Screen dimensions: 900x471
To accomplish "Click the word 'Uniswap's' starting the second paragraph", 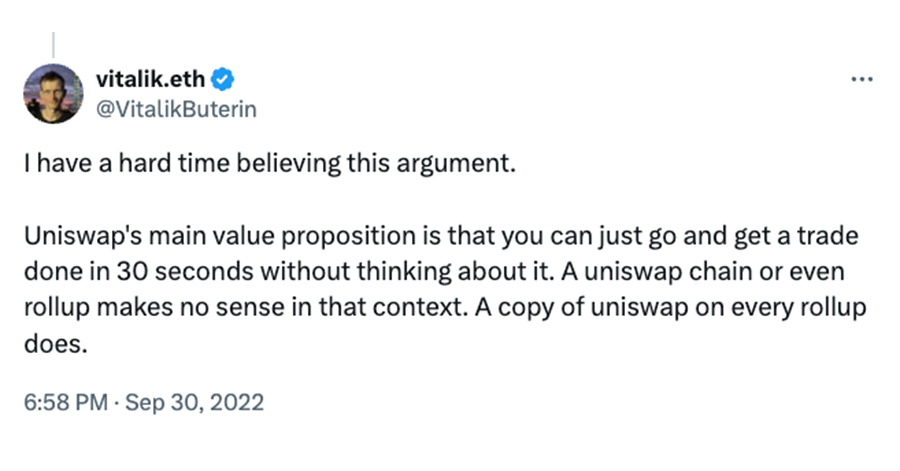I will (x=83, y=236).
